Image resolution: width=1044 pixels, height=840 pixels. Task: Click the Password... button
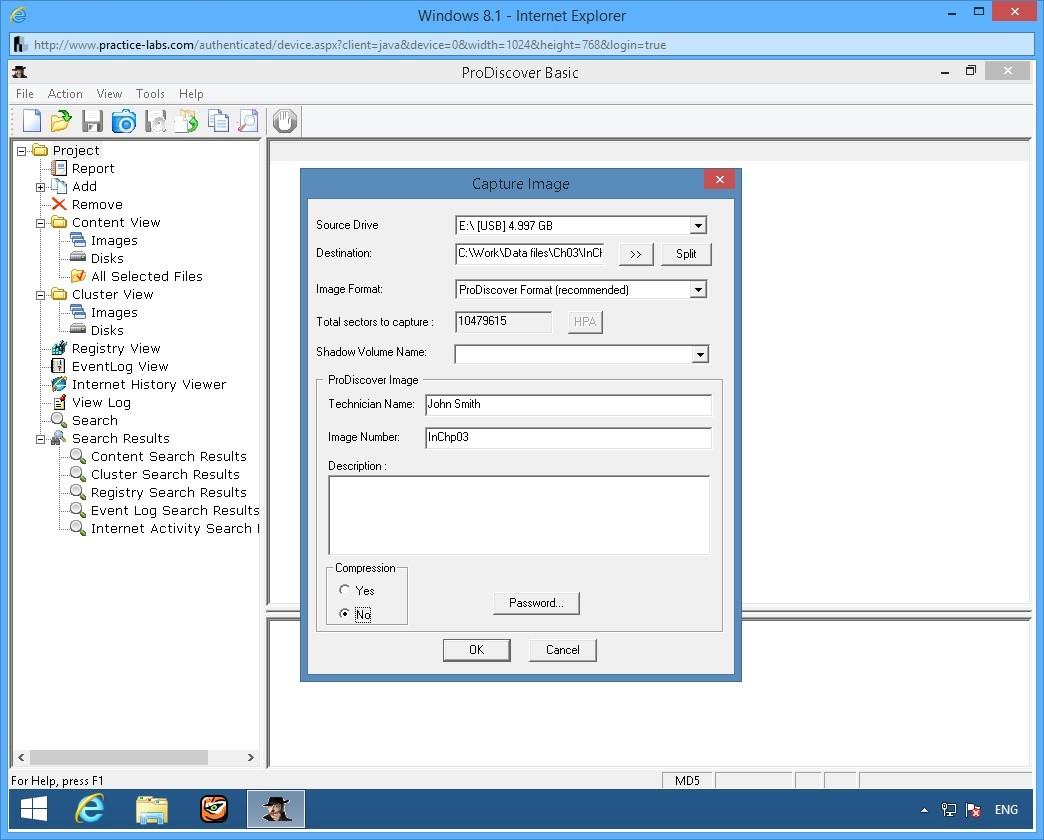click(536, 603)
